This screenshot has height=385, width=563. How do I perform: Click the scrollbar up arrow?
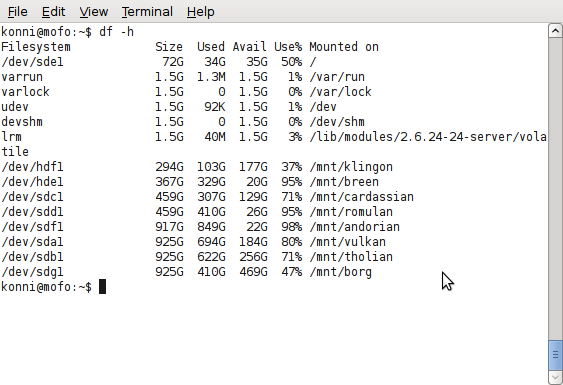pos(555,31)
